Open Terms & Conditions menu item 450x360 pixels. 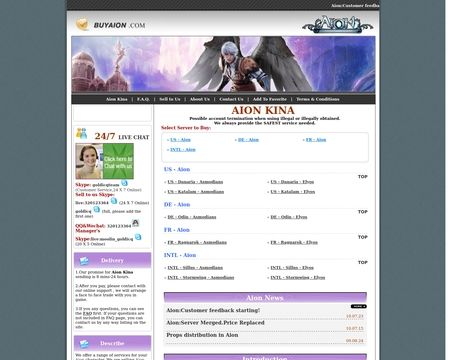(318, 99)
